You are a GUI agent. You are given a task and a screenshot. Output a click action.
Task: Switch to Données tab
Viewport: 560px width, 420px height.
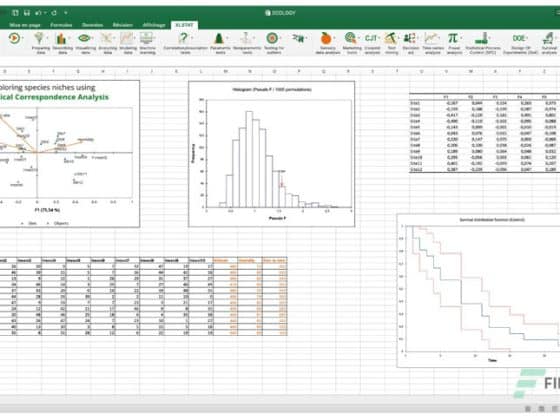[92, 25]
